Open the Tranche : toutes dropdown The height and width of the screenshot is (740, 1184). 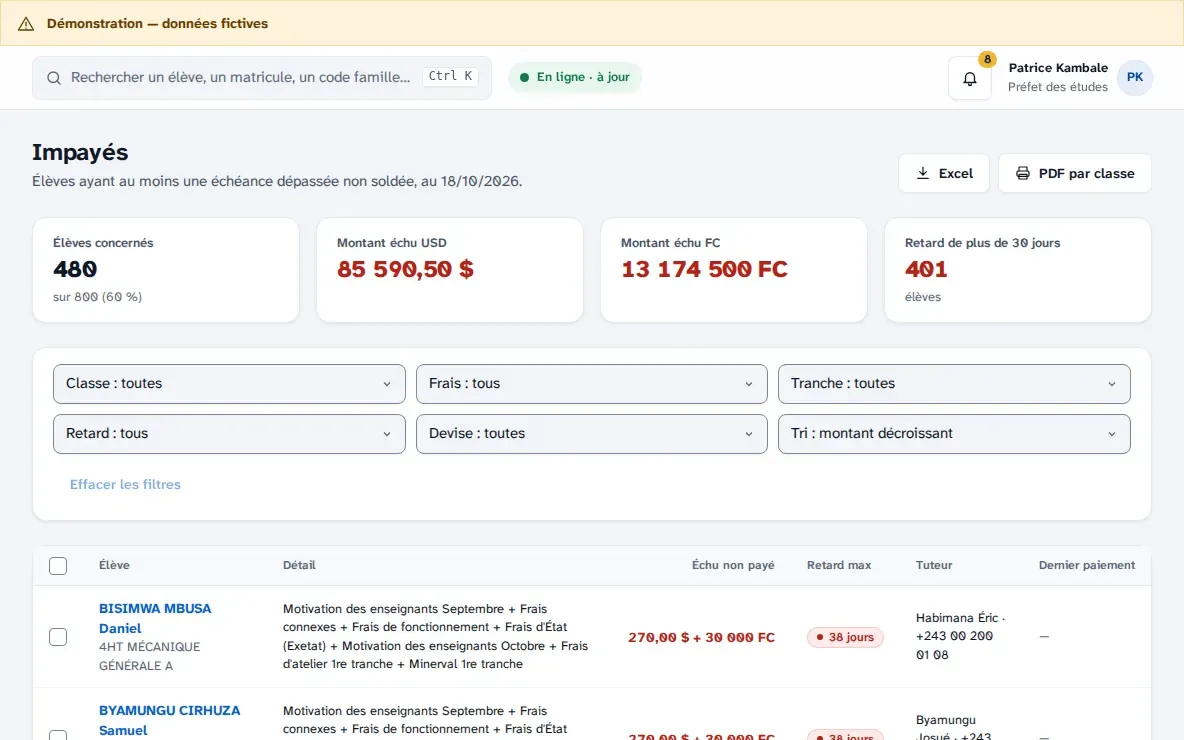click(x=954, y=384)
